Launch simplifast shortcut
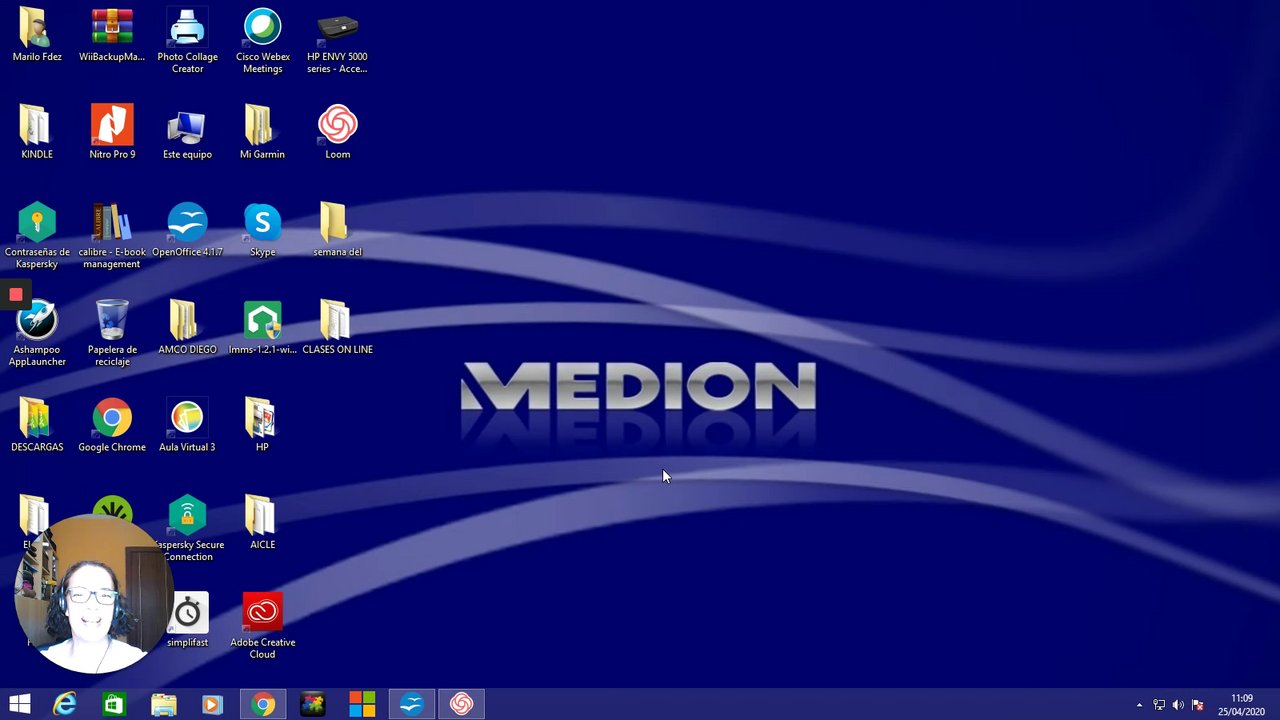Viewport: 1280px width, 720px height. [187, 620]
